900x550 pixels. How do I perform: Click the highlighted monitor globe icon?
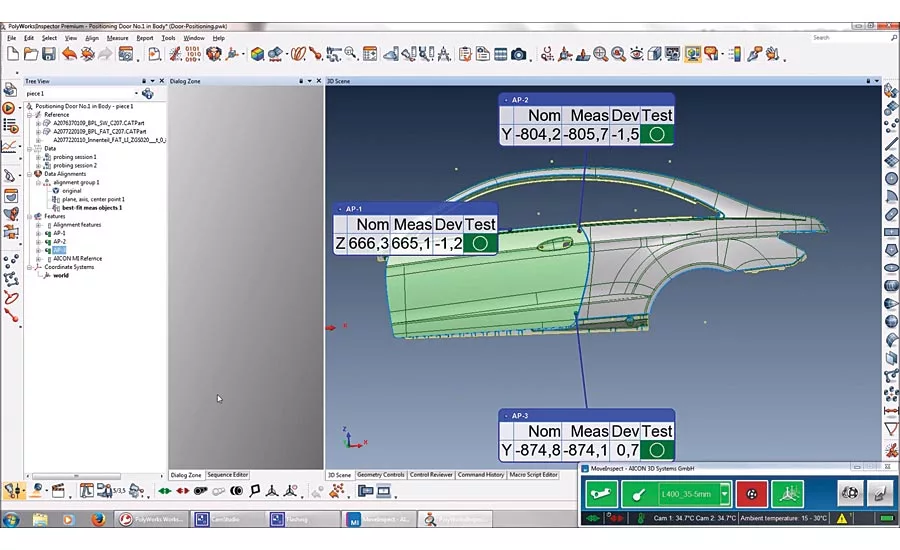coord(692,54)
